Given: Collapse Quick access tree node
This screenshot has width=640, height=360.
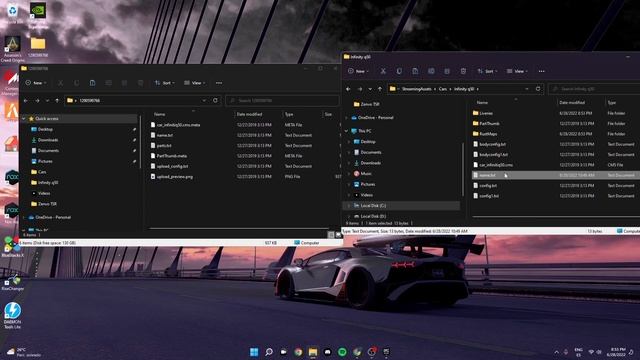Looking at the screenshot, I should pyautogui.click(x=24, y=118).
